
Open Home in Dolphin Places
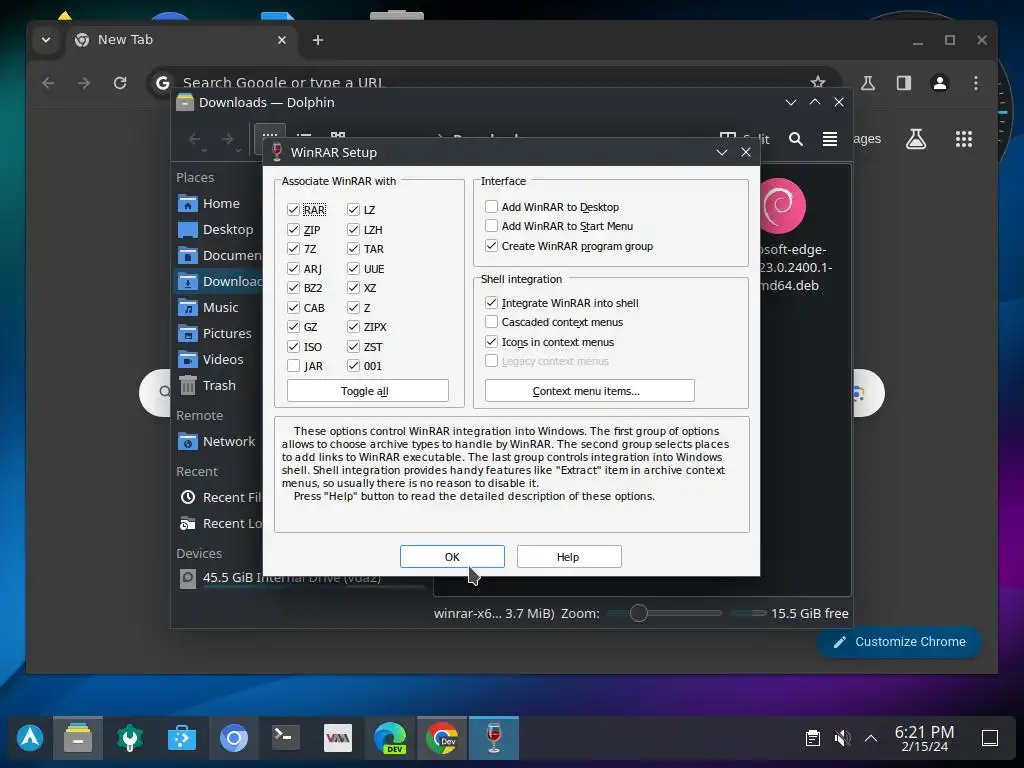tap(220, 204)
